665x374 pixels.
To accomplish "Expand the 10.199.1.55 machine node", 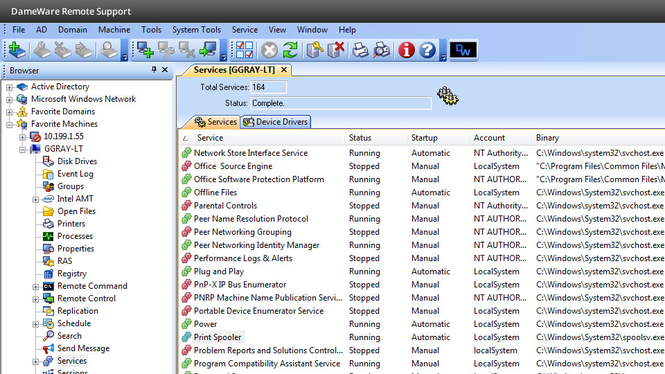I will [x=22, y=137].
